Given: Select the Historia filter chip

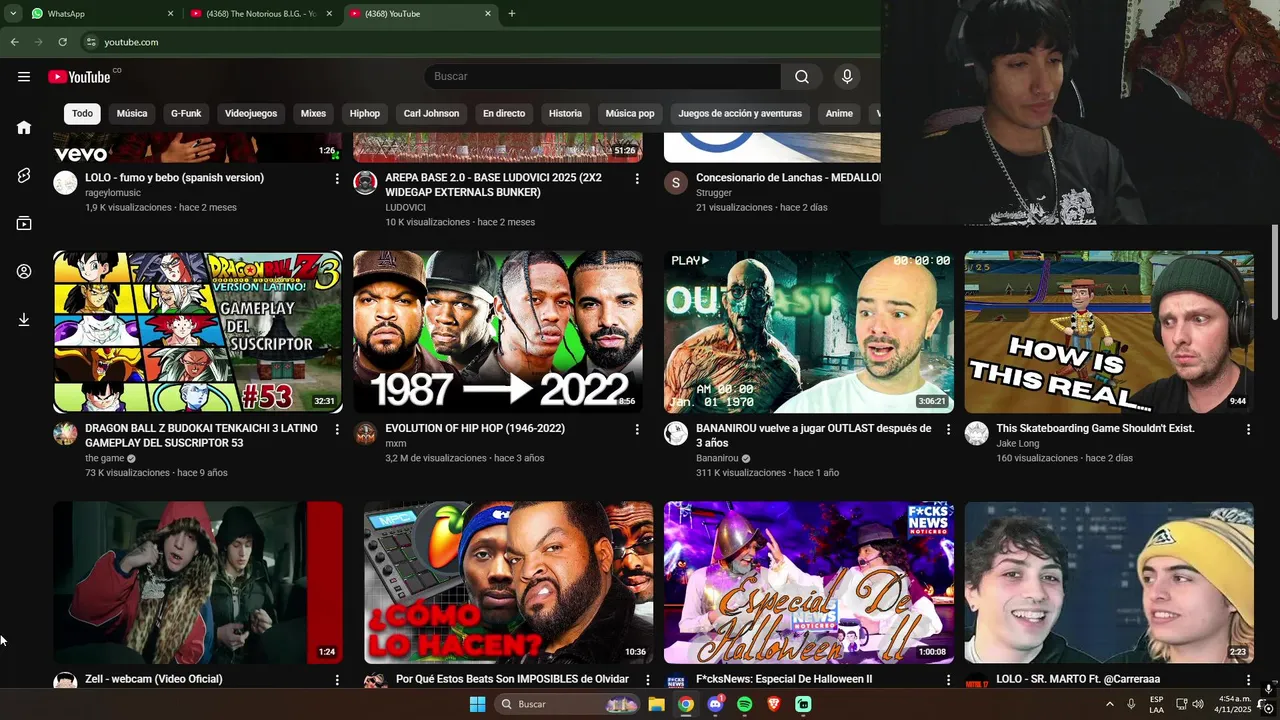Looking at the screenshot, I should pos(565,114).
